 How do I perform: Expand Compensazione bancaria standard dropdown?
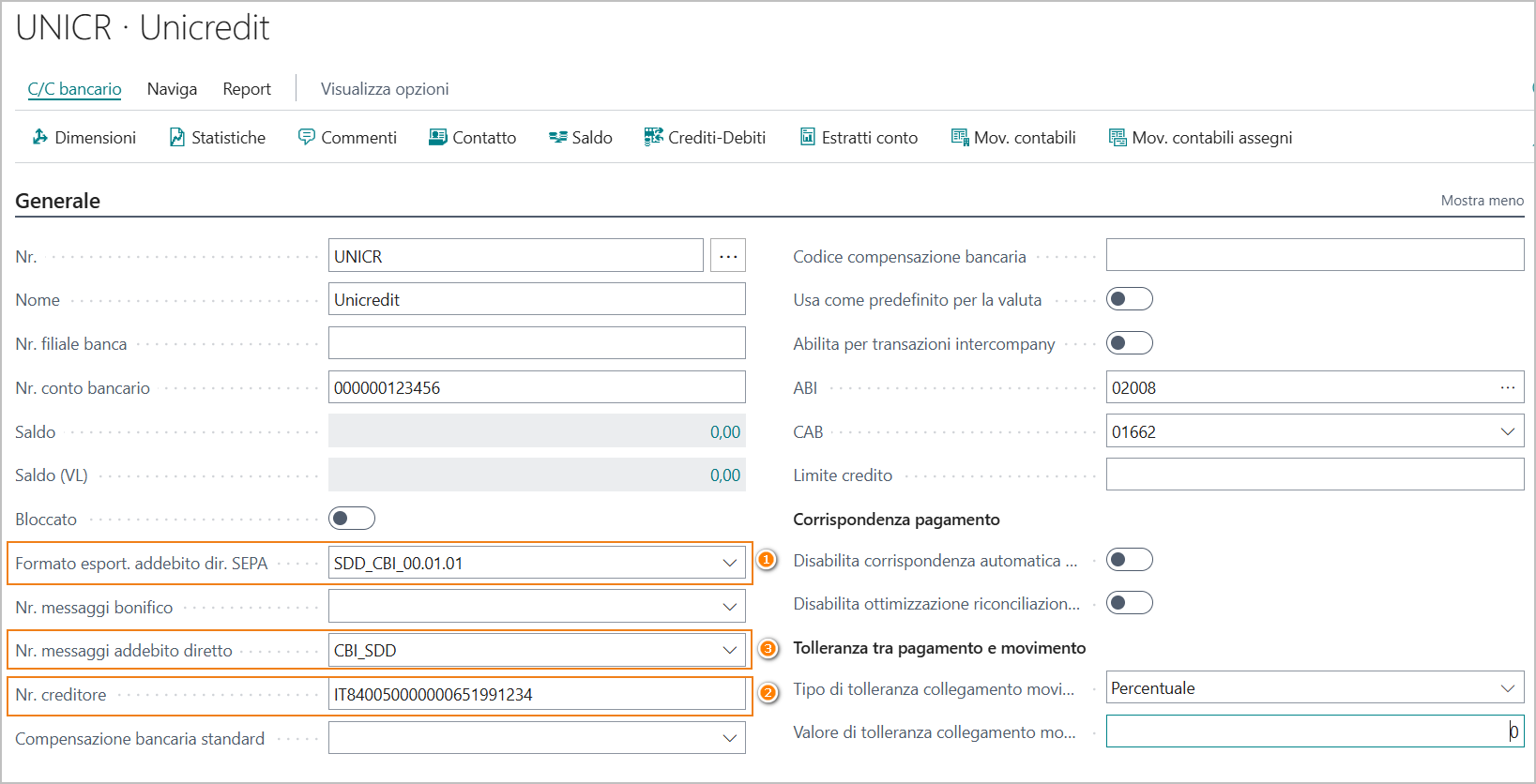click(x=729, y=739)
